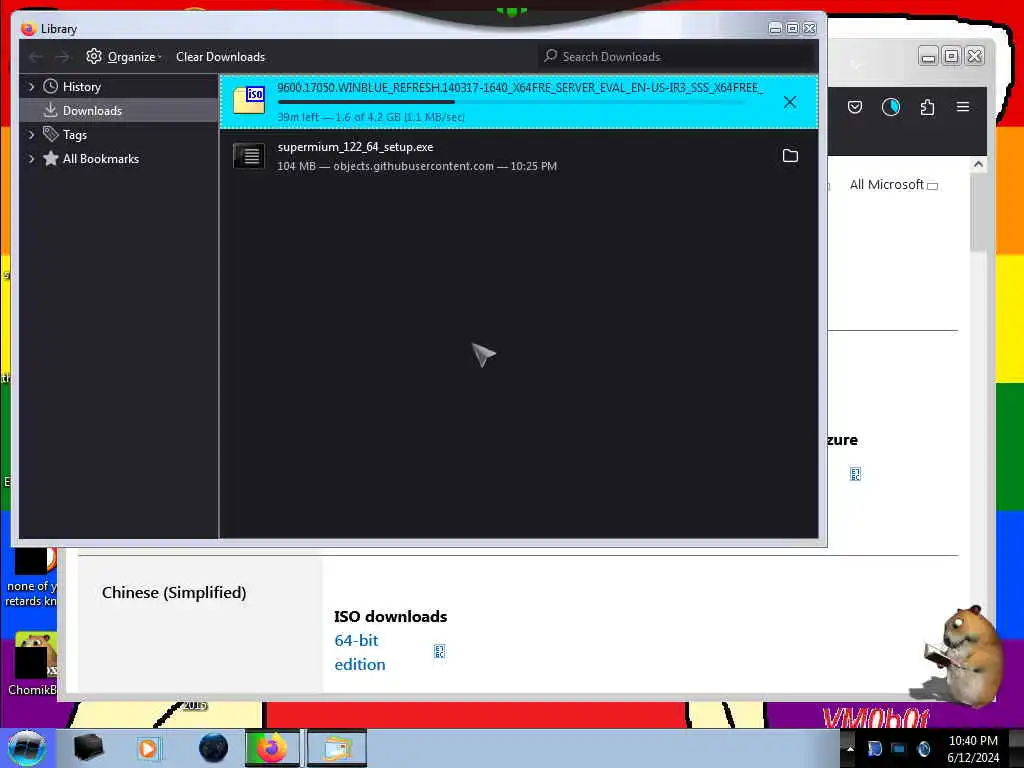Click the first system tray icon
The width and height of the screenshot is (1024, 768).
pos(874,749)
